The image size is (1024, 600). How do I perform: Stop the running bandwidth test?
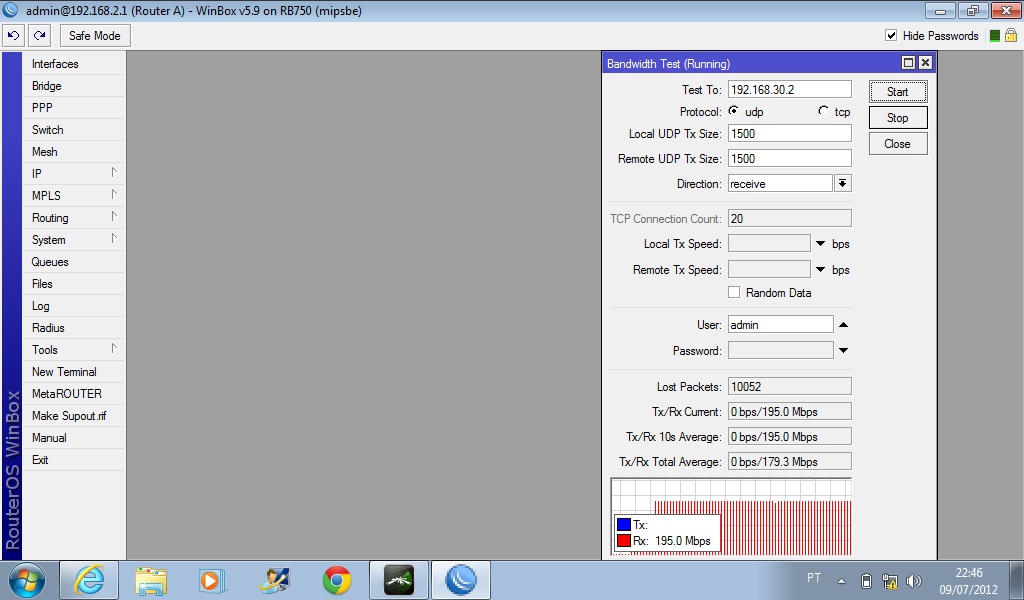897,118
